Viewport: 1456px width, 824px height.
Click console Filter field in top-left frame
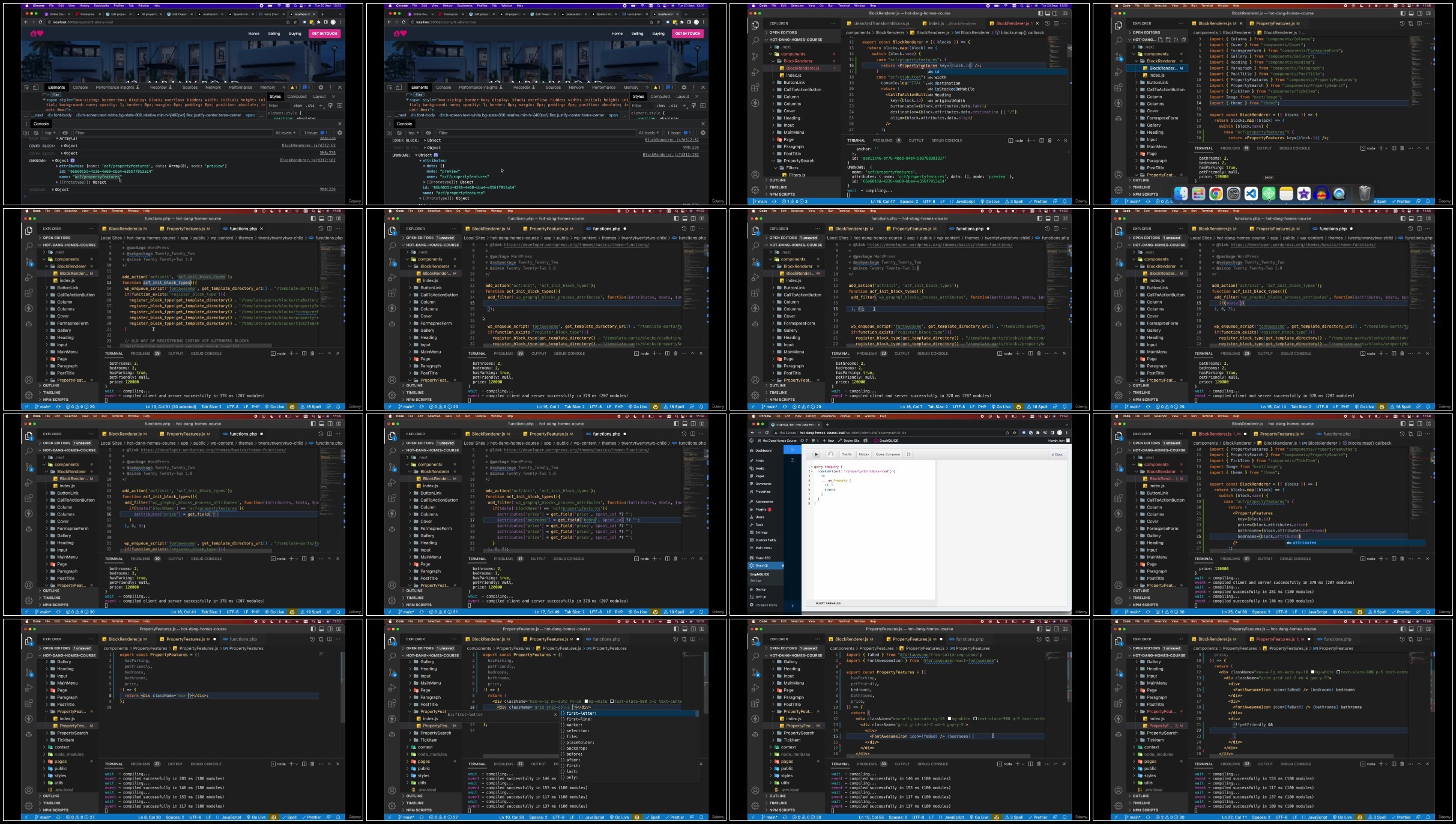pyautogui.click(x=174, y=133)
